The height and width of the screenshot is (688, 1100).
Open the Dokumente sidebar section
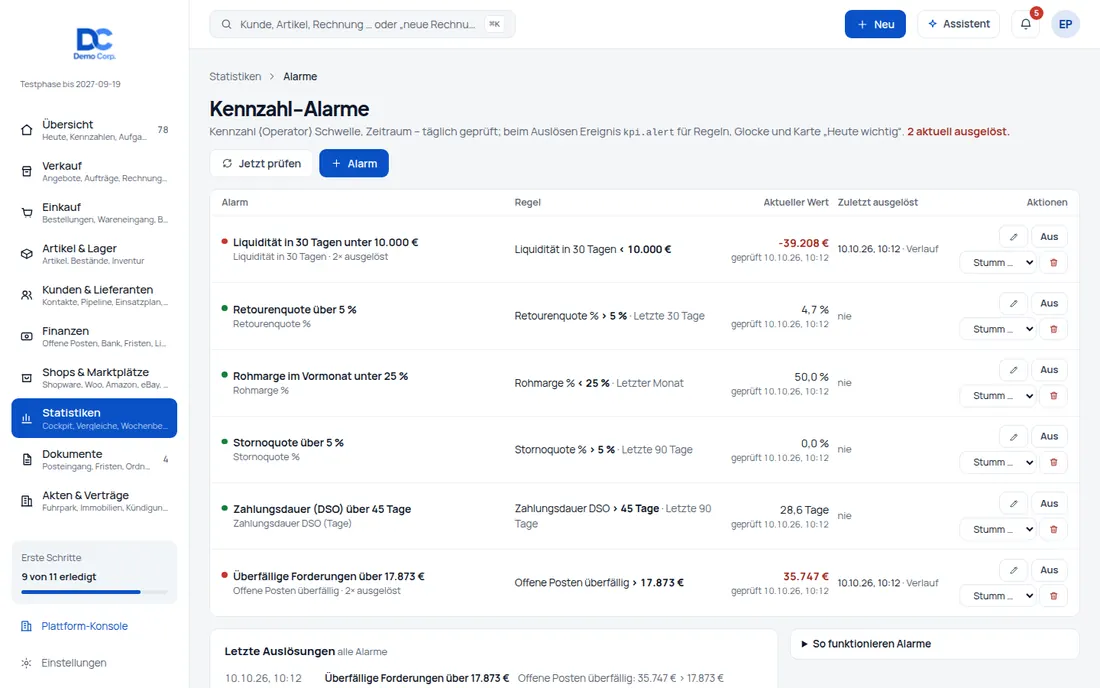click(94, 459)
